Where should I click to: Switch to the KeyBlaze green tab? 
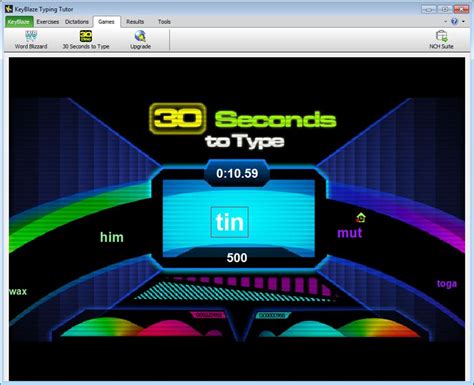(19, 22)
